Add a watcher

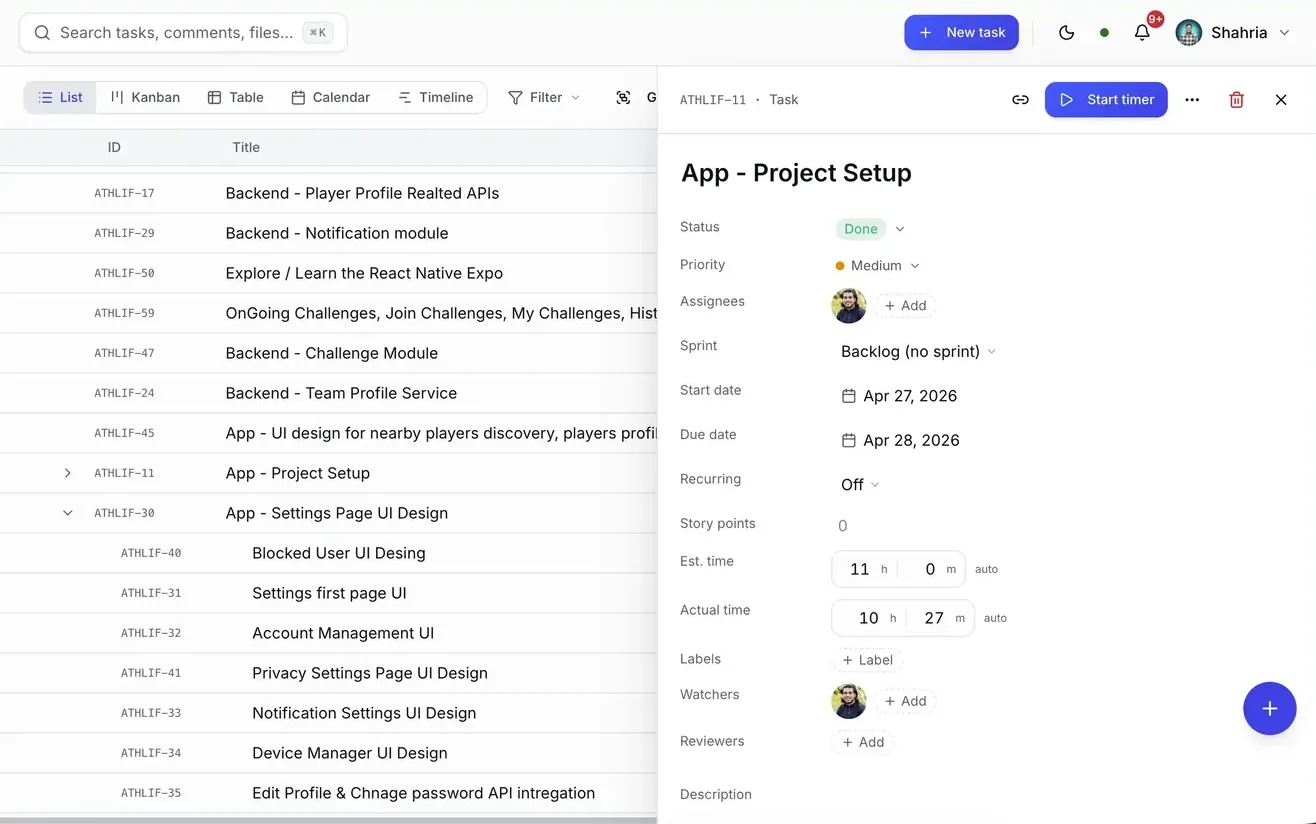(x=905, y=702)
